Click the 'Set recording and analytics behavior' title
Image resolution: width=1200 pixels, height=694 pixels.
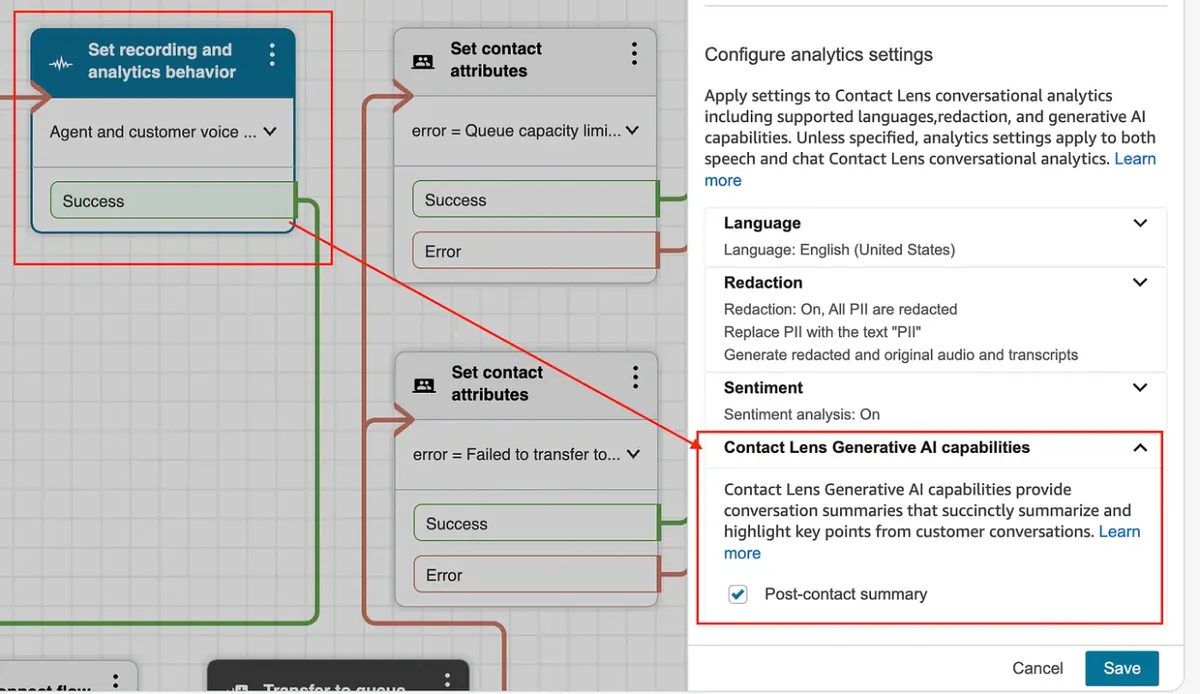tap(161, 61)
